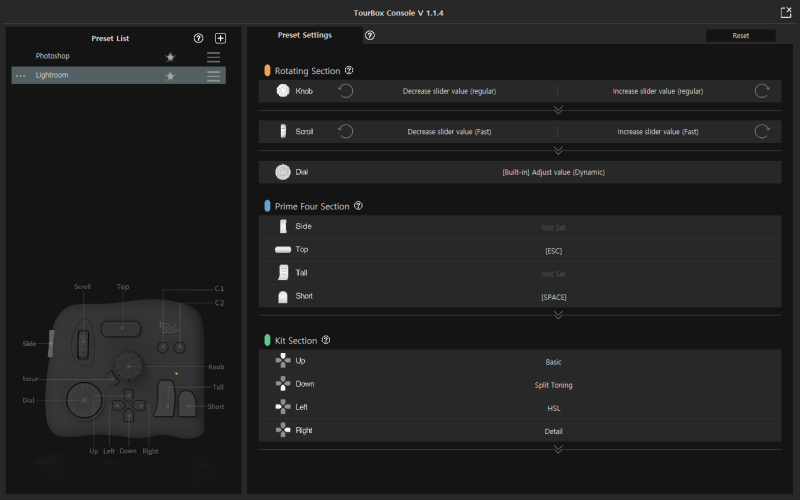Edit Top button [ESC] assignment
Viewport: 800px width, 500px height.
pyautogui.click(x=554, y=251)
